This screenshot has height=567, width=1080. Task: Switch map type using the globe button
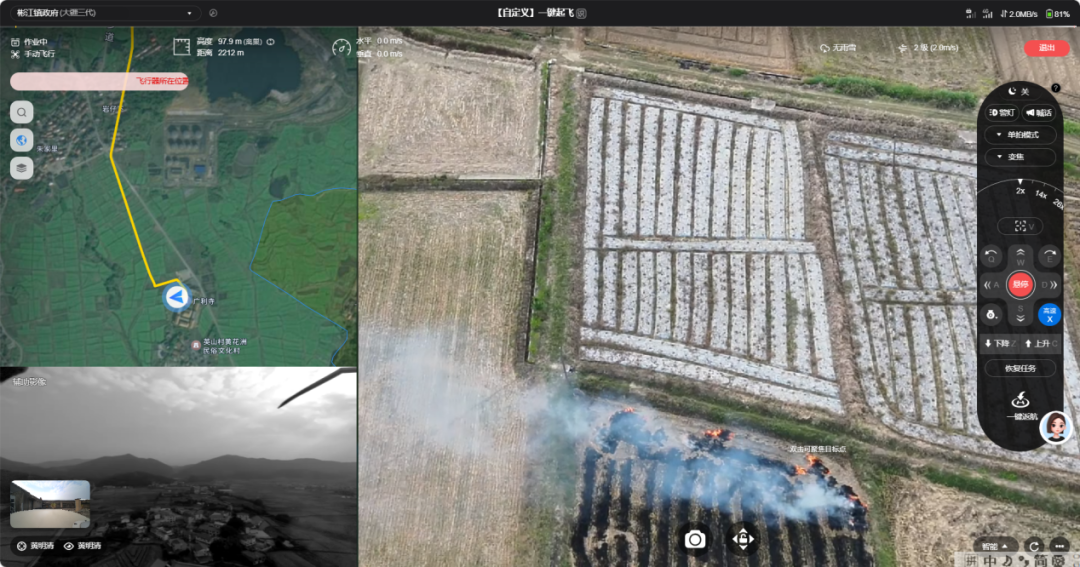point(22,140)
